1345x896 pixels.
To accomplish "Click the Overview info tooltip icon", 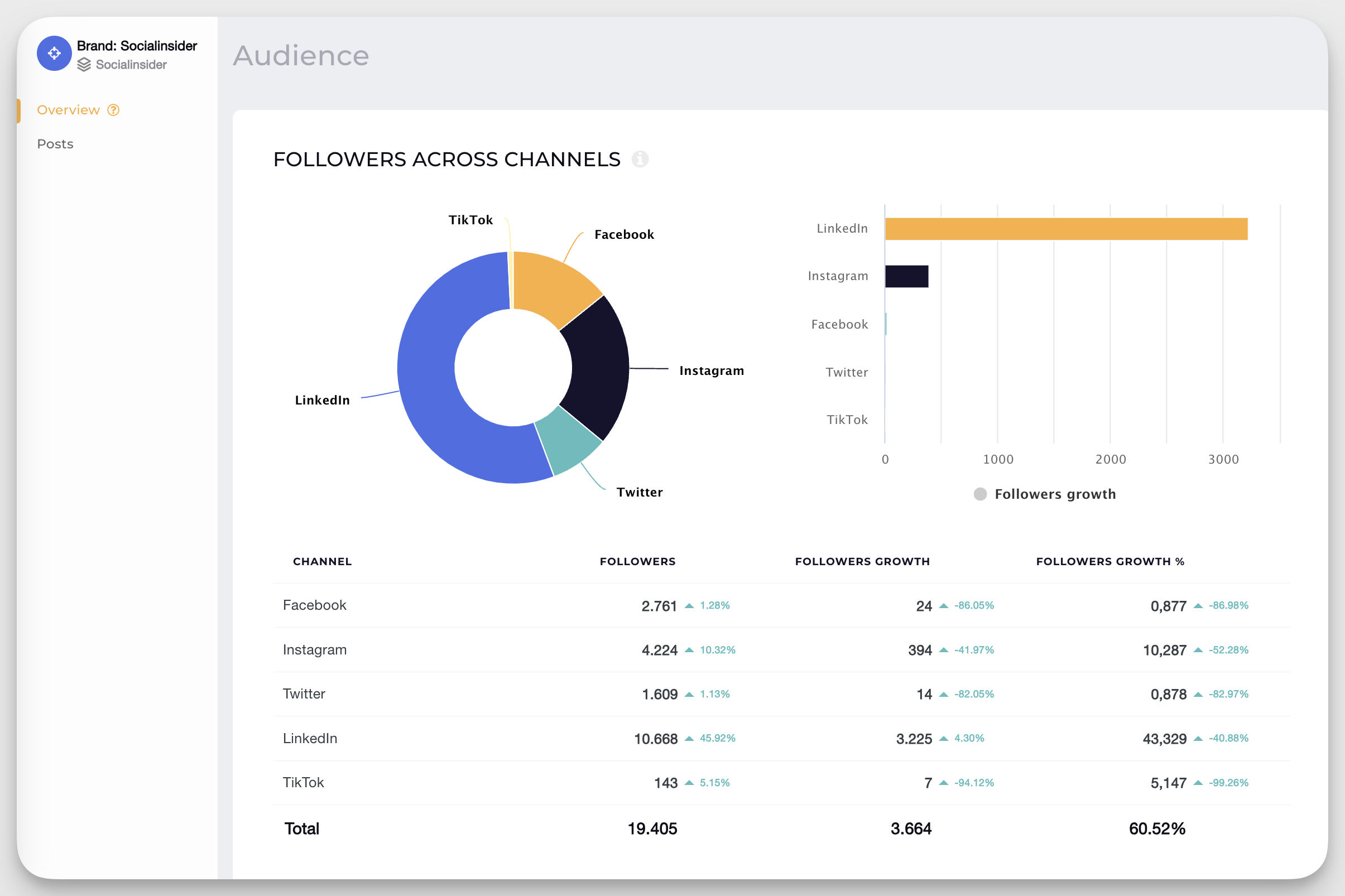I will [115, 109].
